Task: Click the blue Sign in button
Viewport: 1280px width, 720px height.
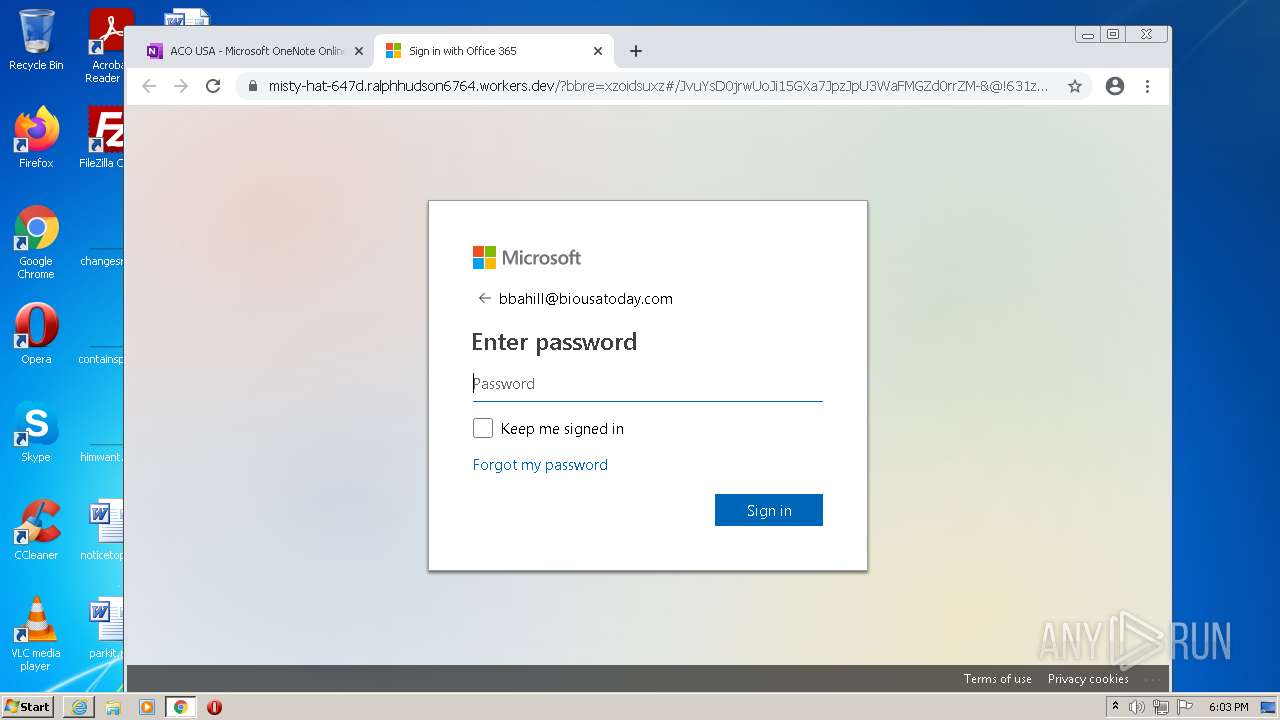Action: point(769,510)
